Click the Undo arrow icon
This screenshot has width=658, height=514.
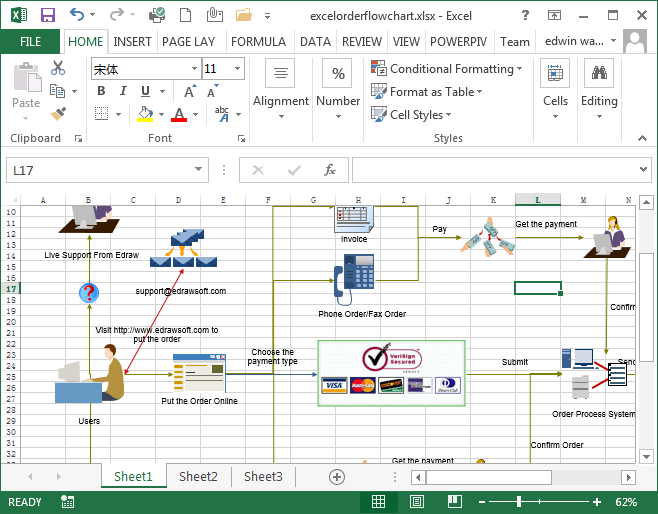tap(78, 15)
